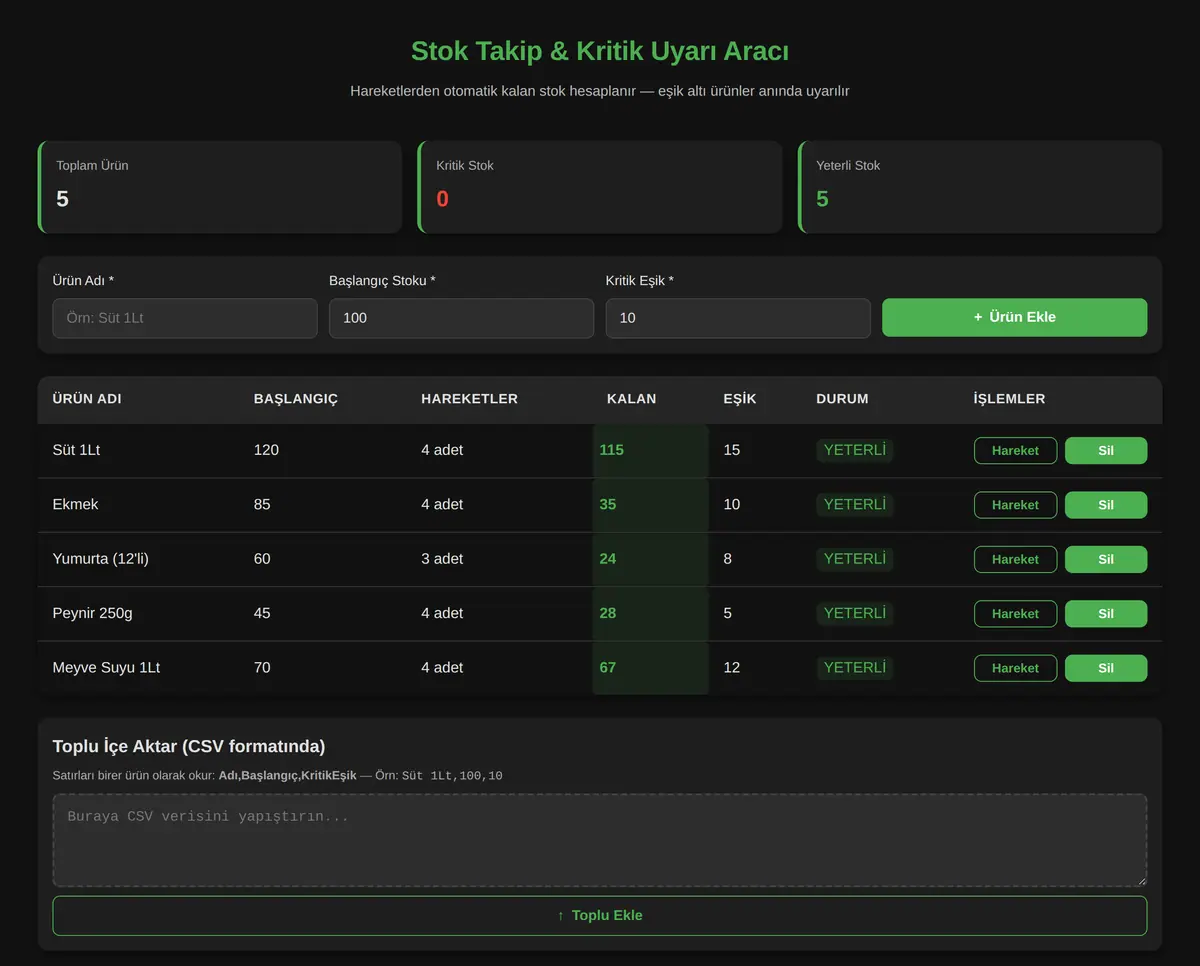This screenshot has height=966, width=1200.
Task: Click Sil on the Peynir 250g row
Action: coord(1106,613)
